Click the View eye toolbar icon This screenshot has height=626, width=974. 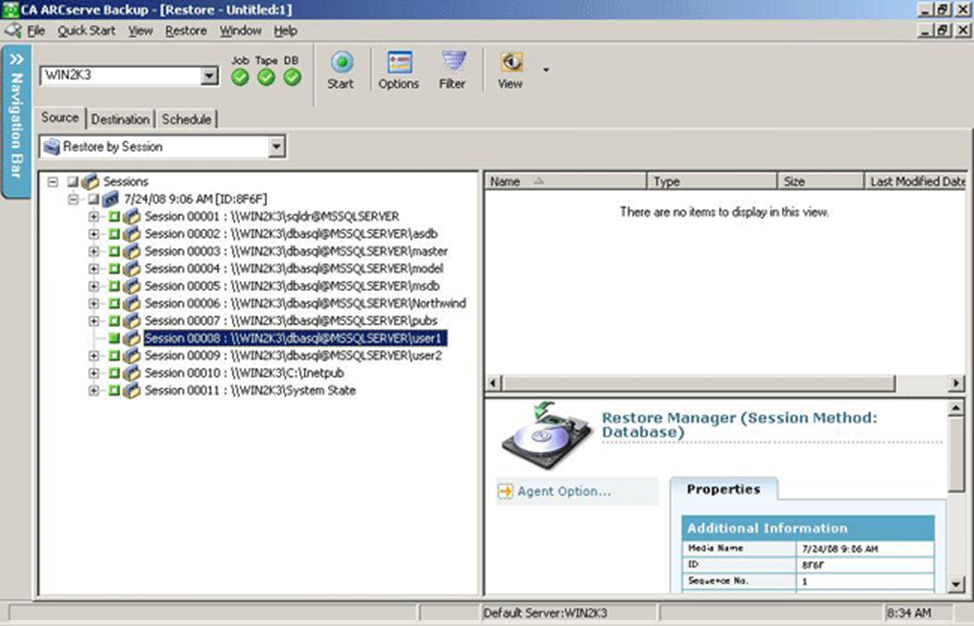pos(511,62)
